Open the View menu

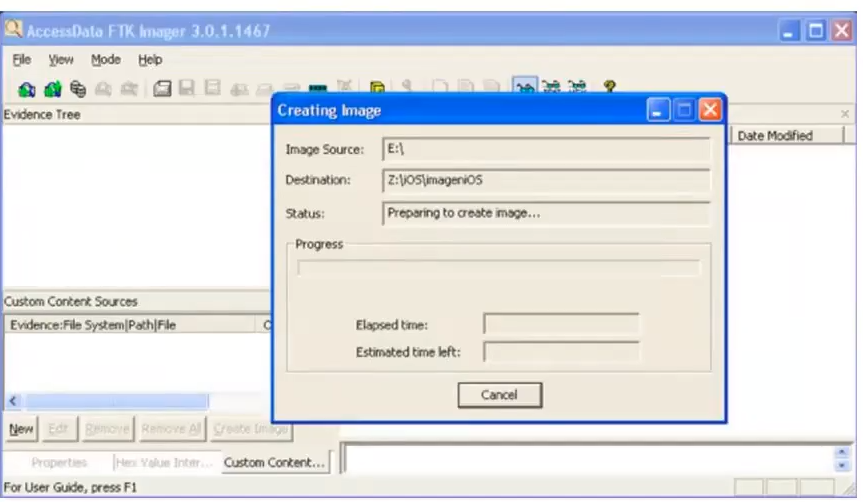tap(61, 59)
